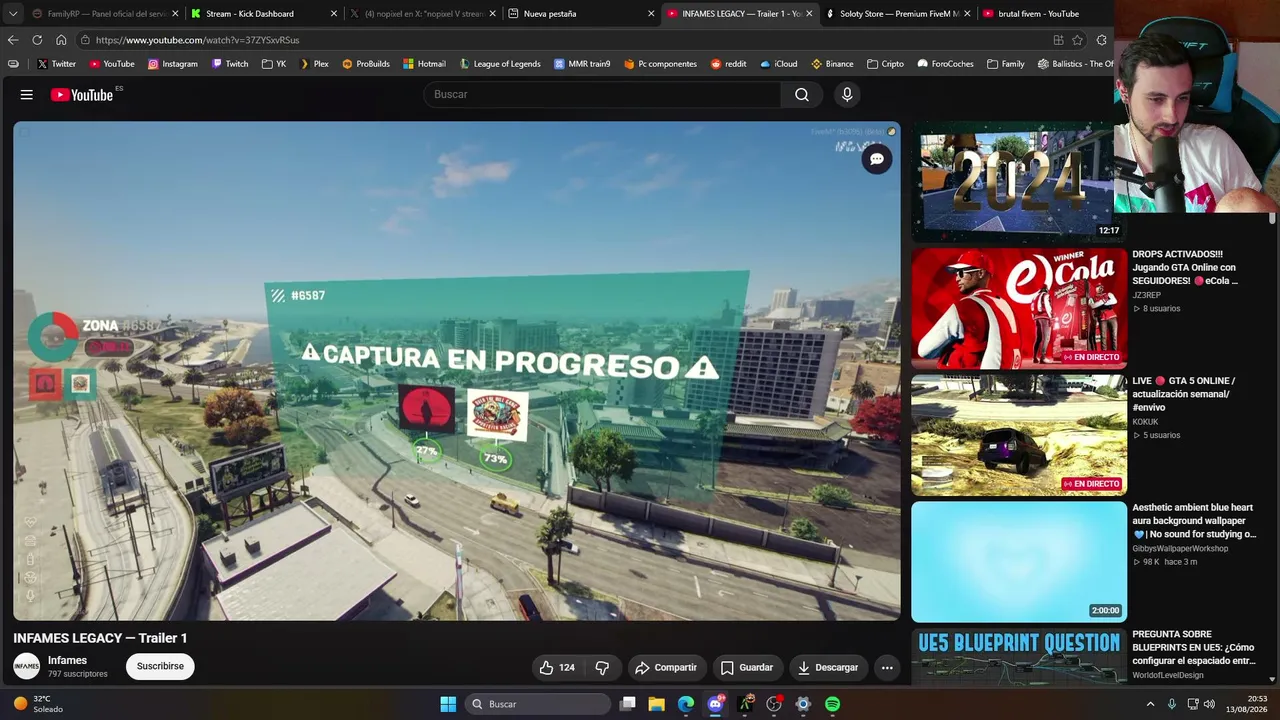
Task: Click the Compartir share button
Action: tap(666, 667)
